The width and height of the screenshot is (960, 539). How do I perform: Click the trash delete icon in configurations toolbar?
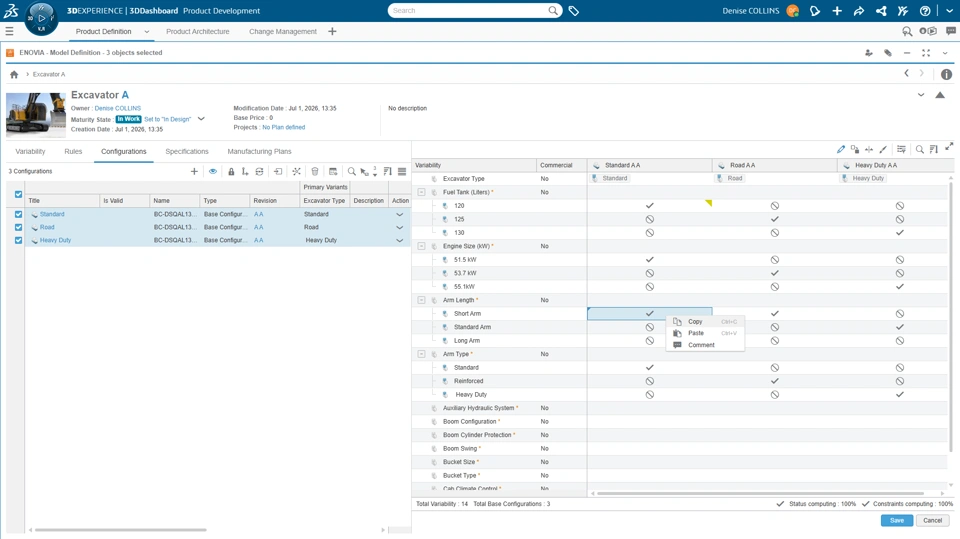tap(315, 172)
